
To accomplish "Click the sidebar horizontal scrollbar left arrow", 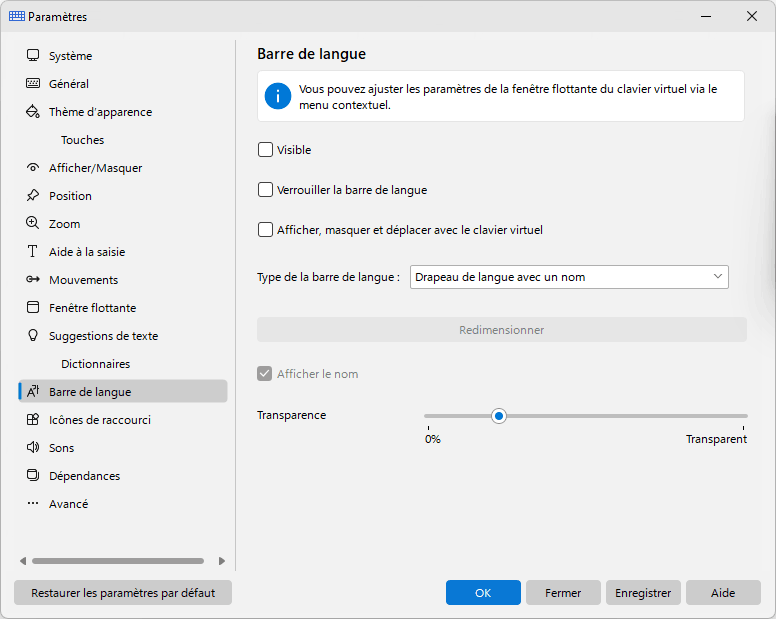I will click(23, 561).
